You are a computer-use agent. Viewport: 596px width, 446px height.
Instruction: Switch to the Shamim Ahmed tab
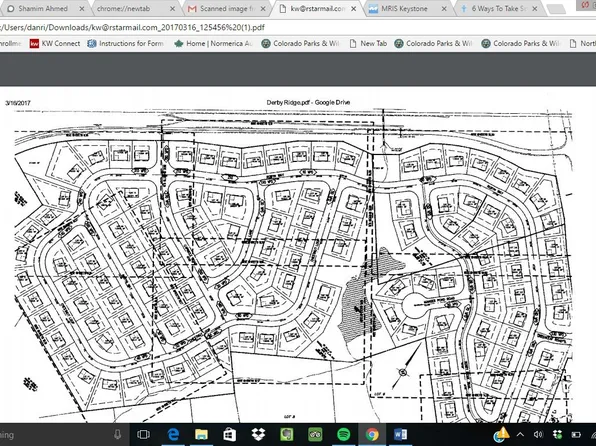43,8
